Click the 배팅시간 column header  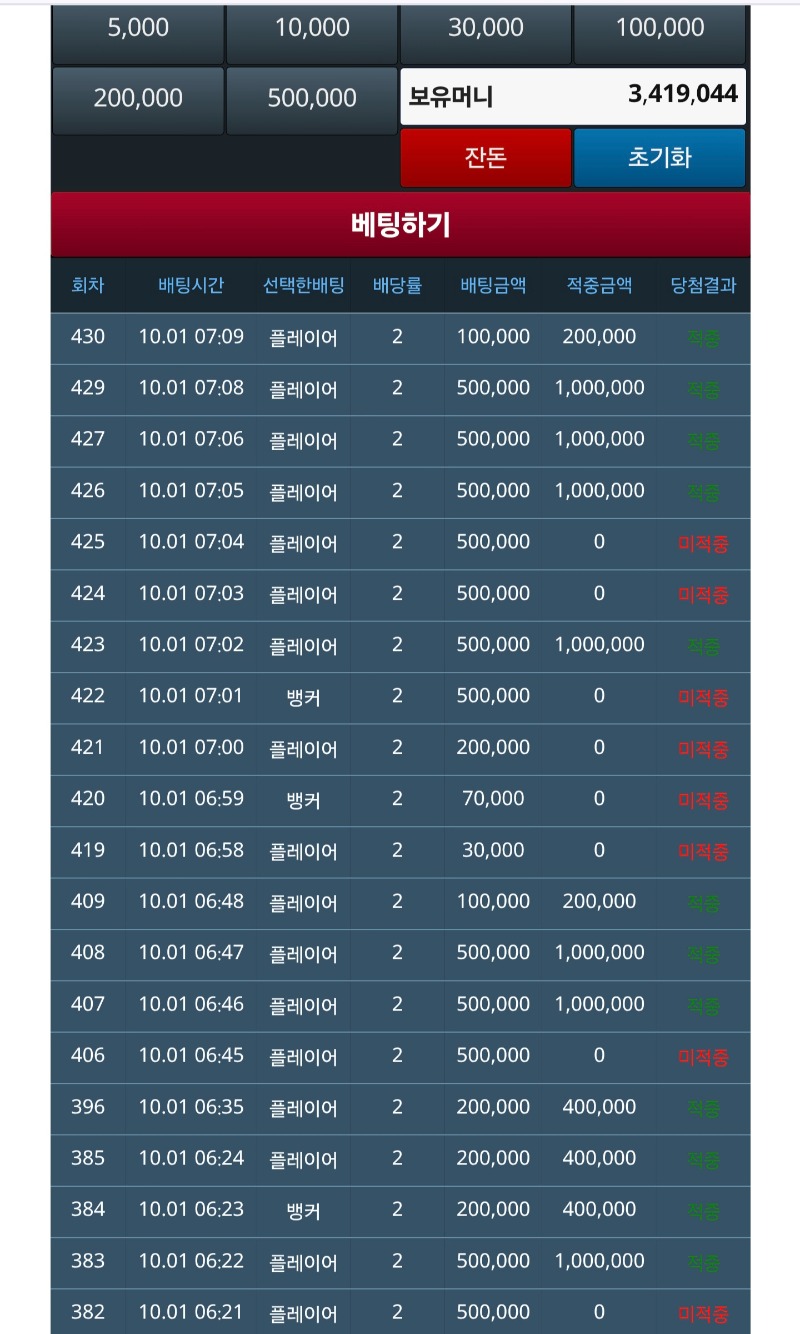191,285
